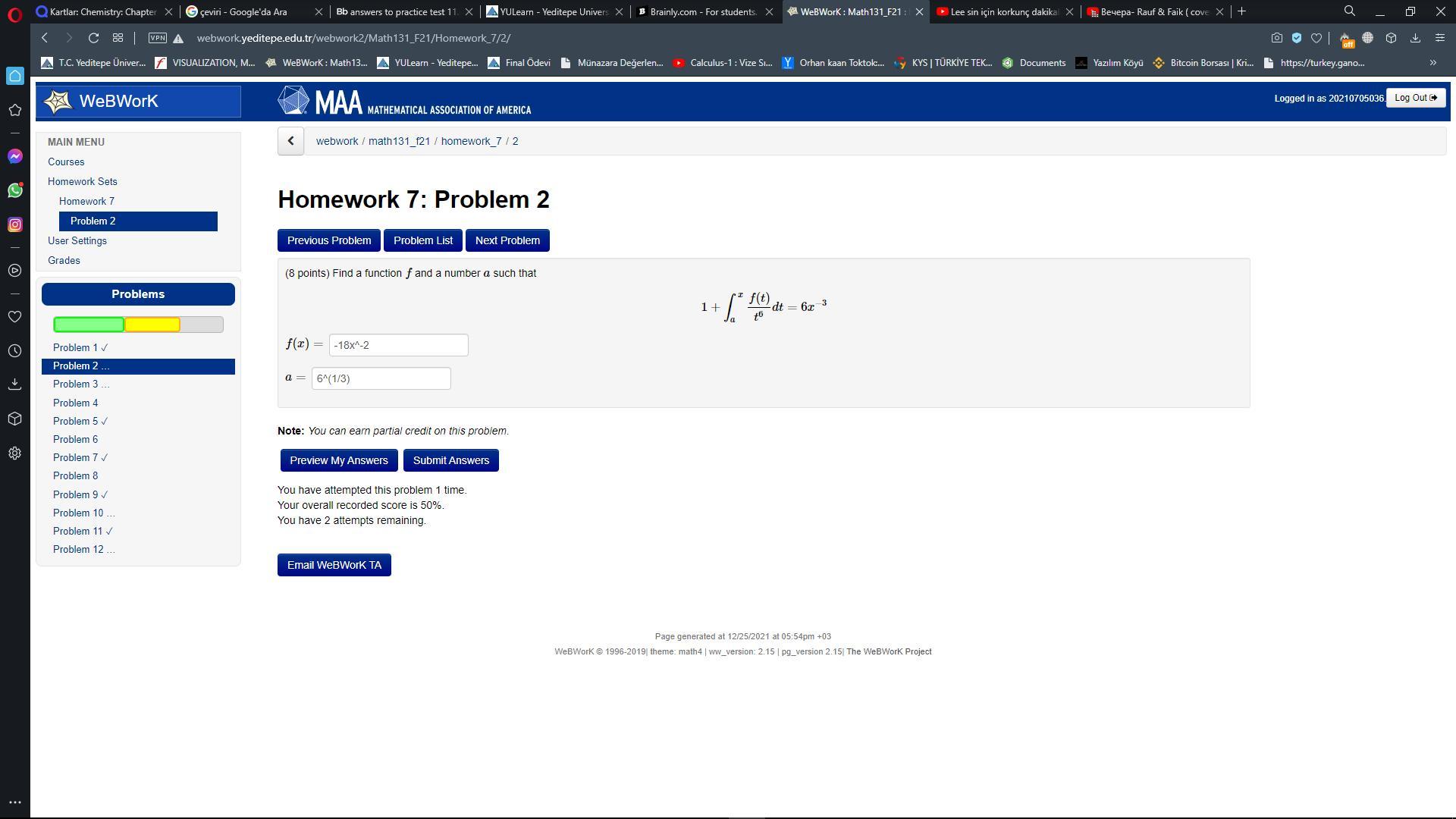Click Preview My Answers button
Image resolution: width=1456 pixels, height=819 pixels.
coord(338,460)
